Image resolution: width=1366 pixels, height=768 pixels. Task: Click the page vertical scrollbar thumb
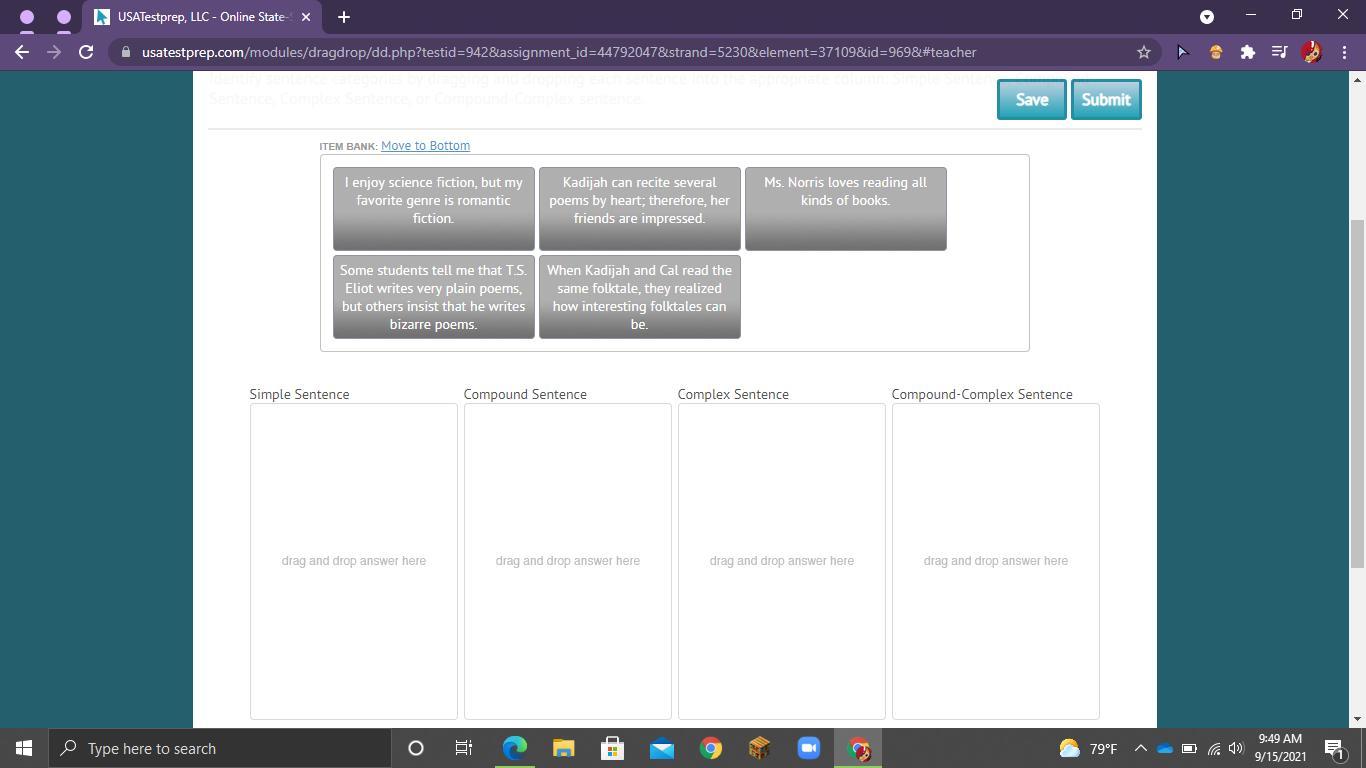[x=1357, y=394]
